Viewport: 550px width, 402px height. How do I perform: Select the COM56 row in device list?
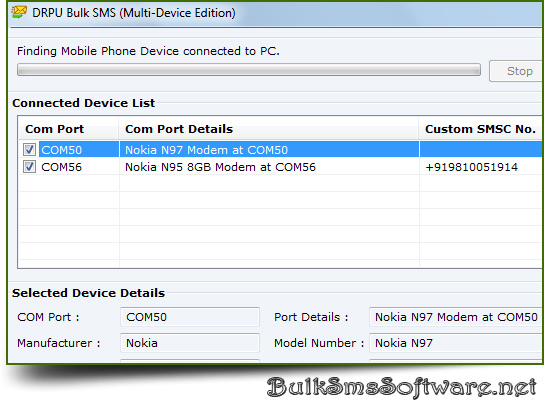pos(281,167)
